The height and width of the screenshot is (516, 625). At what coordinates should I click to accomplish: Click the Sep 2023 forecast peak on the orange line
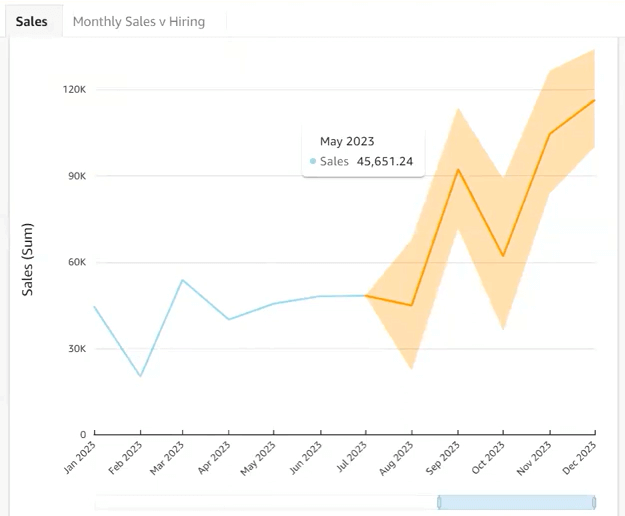coord(458,170)
